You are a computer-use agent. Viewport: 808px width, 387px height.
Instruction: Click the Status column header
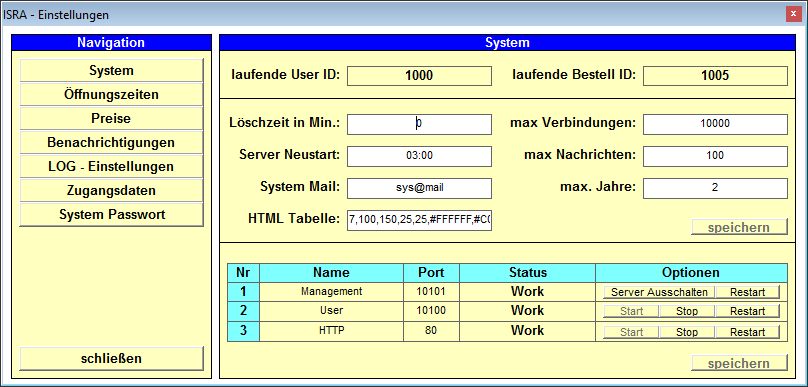tap(527, 273)
